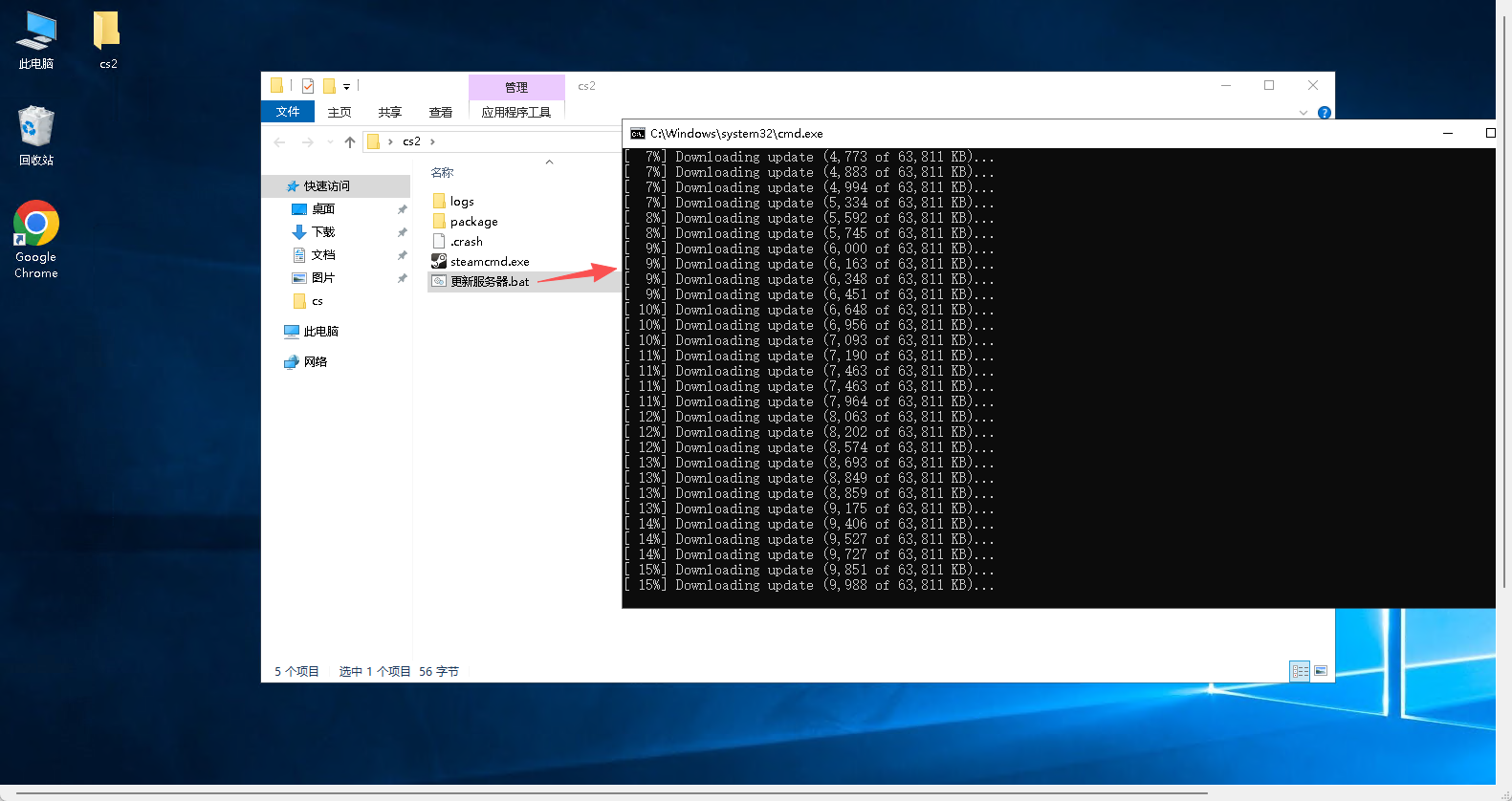The width and height of the screenshot is (1512, 801).
Task: Click the up-arrow parent folder button
Action: (350, 142)
